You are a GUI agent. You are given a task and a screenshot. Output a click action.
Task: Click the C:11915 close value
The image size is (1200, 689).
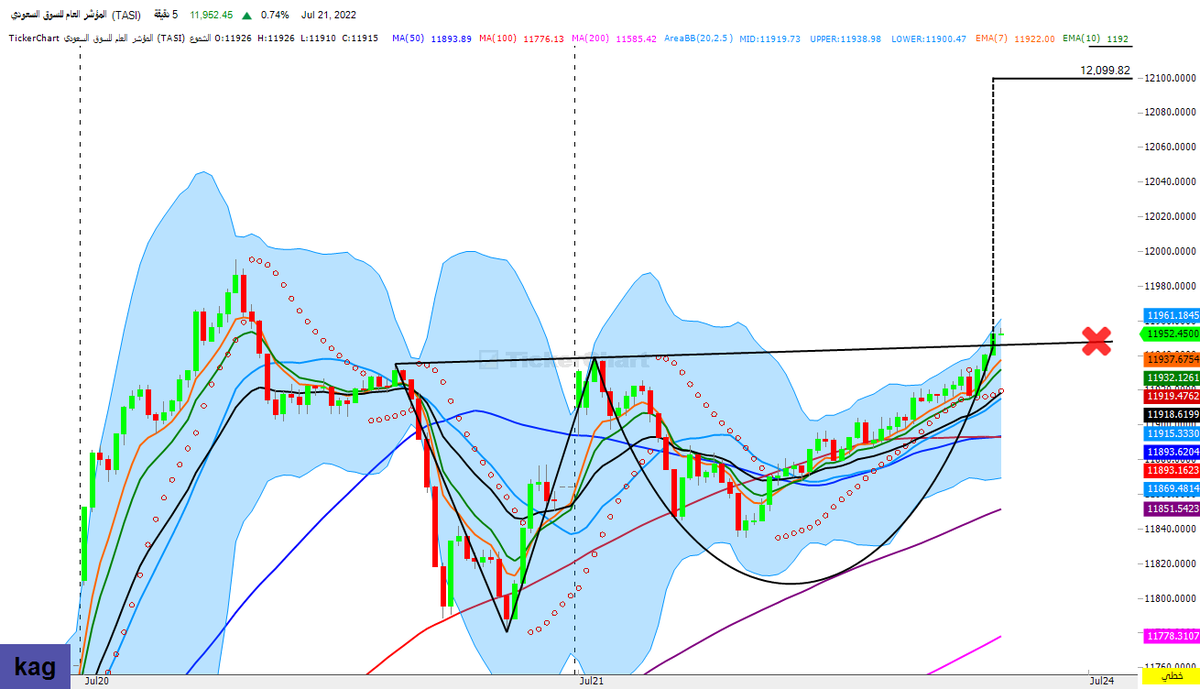(361, 38)
